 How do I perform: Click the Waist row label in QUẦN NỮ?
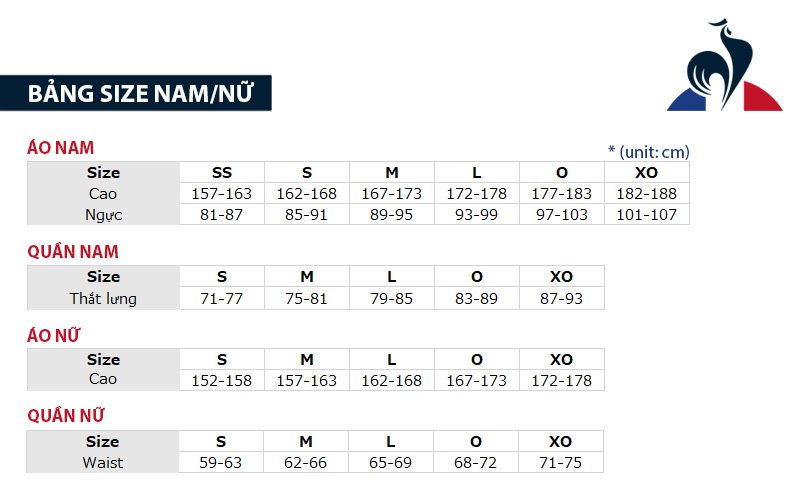click(x=103, y=463)
